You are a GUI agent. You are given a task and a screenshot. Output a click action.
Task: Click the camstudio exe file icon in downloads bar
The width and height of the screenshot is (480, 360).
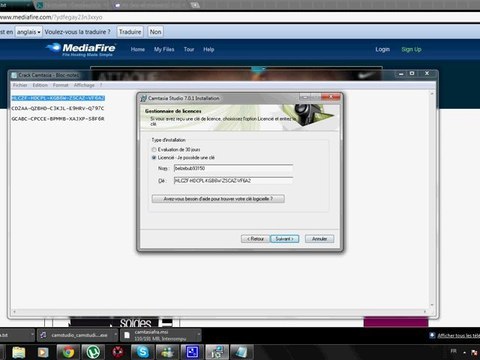point(43,335)
